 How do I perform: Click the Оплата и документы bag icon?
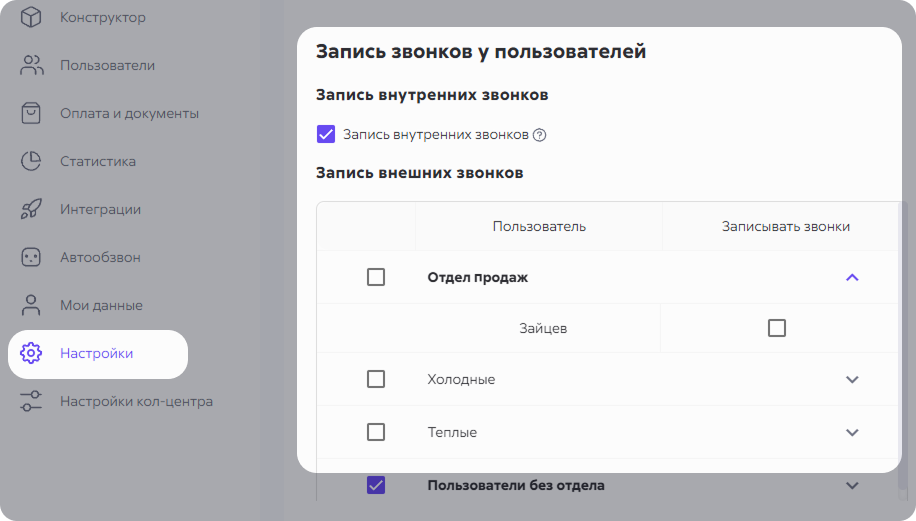coord(31,113)
